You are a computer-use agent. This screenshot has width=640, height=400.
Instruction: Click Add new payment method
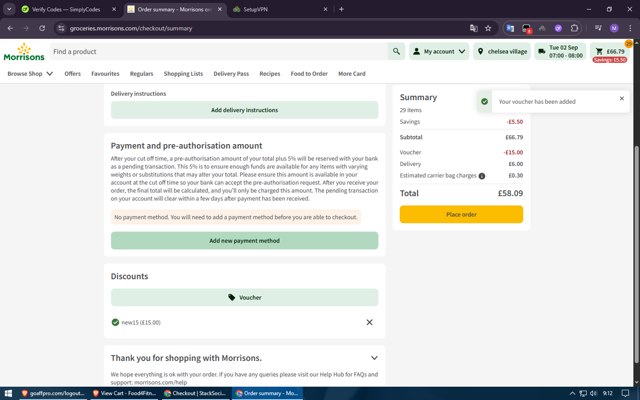[244, 241]
